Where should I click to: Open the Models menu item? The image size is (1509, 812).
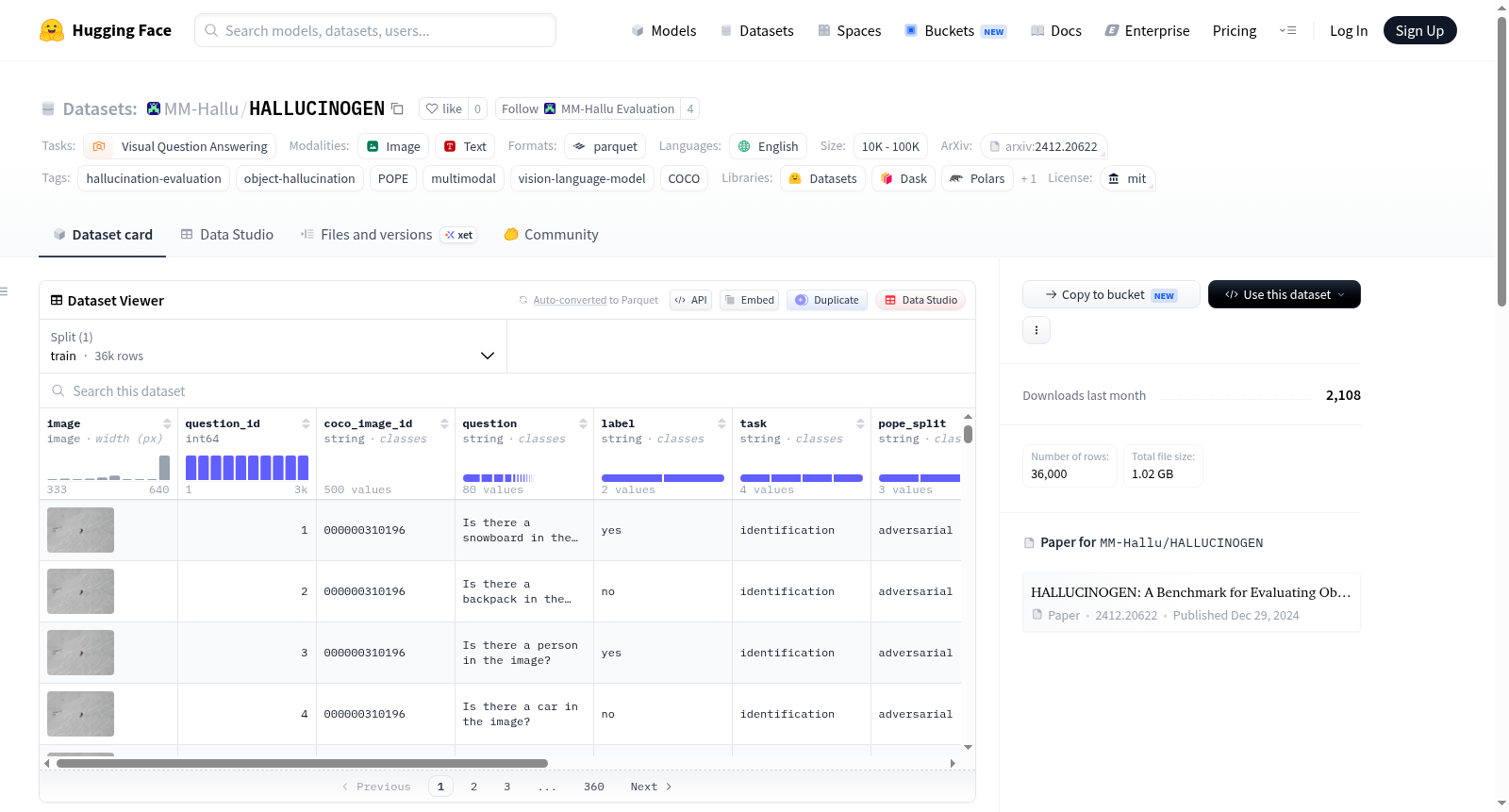point(664,31)
